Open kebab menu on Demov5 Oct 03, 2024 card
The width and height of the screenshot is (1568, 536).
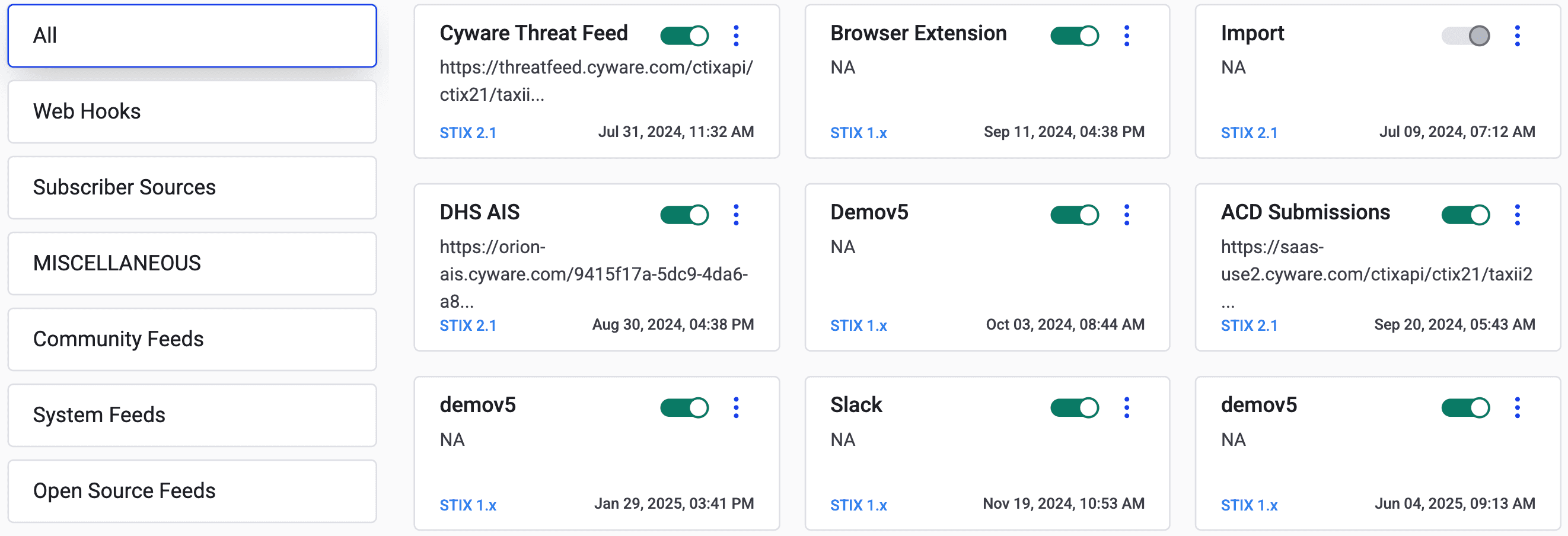point(1127,215)
